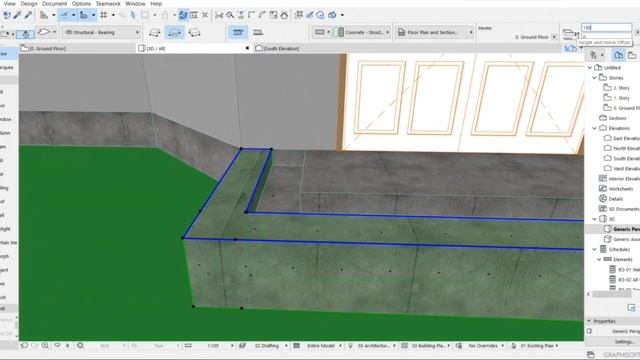The width and height of the screenshot is (640, 360).
Task: Open the Window menu
Action: click(135, 4)
